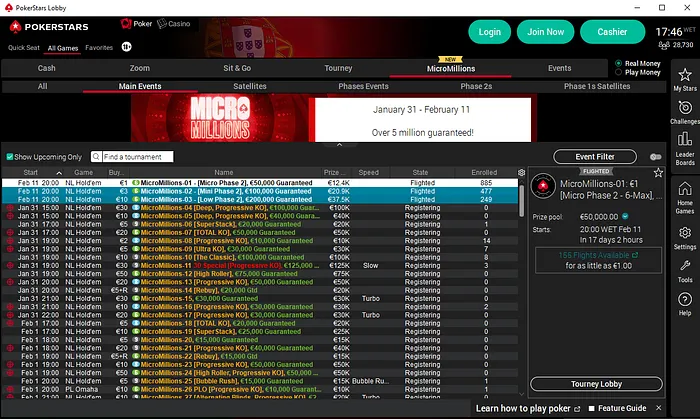Collapse the MicroMillions banner chevron
700x419 pixels.
point(339,145)
